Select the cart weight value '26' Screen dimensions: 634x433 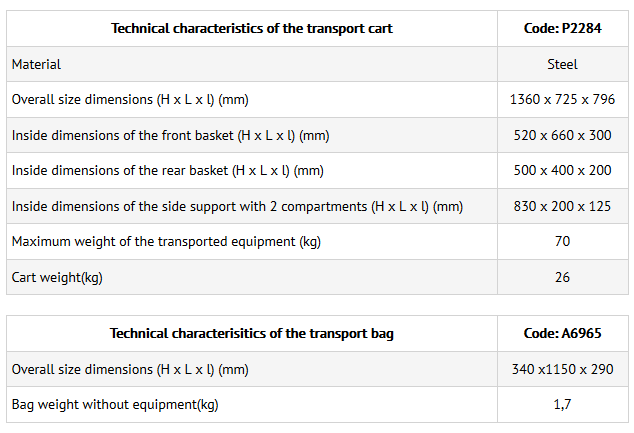[x=562, y=277]
